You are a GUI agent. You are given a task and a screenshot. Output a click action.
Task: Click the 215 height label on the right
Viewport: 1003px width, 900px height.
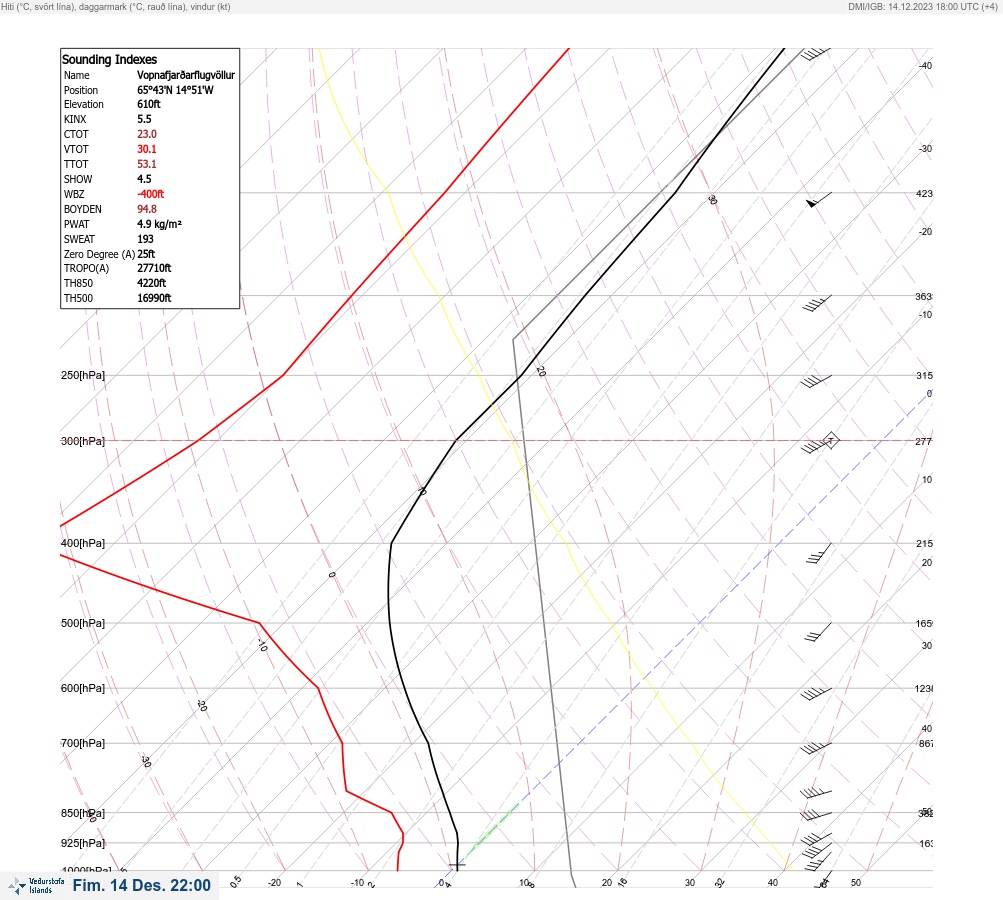924,543
